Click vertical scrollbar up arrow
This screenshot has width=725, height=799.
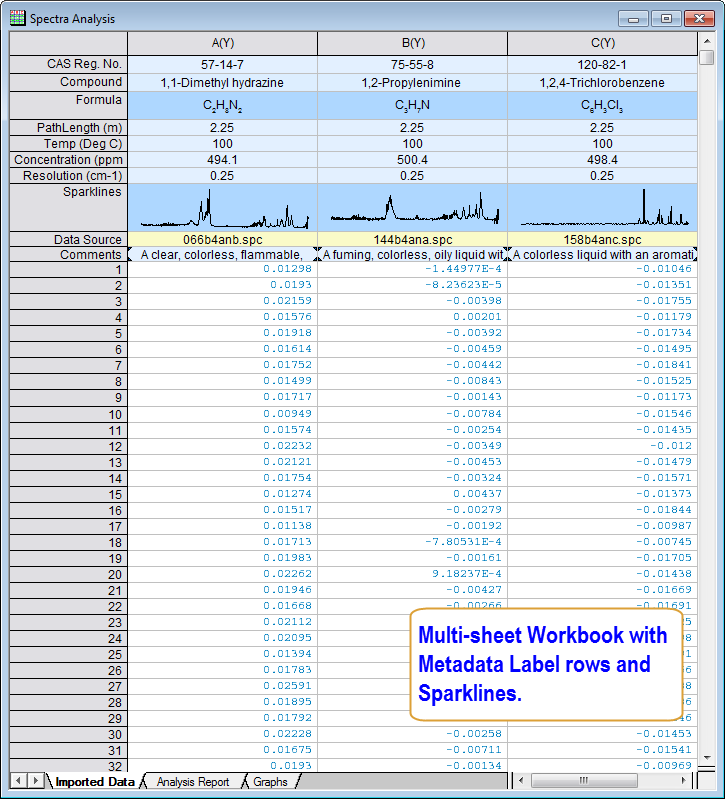[707, 39]
